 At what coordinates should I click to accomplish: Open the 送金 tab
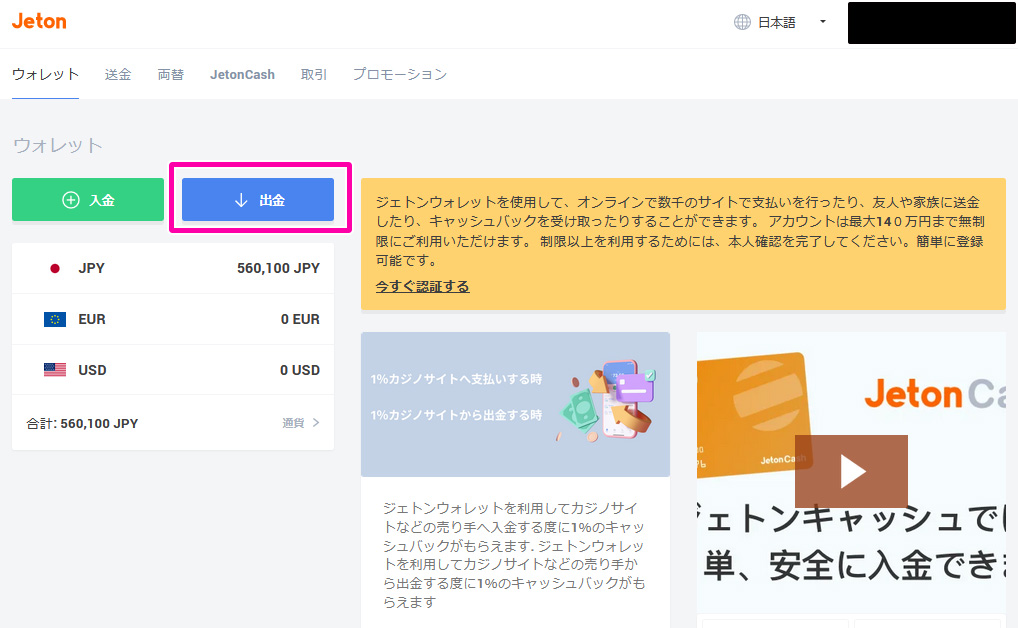coord(118,75)
